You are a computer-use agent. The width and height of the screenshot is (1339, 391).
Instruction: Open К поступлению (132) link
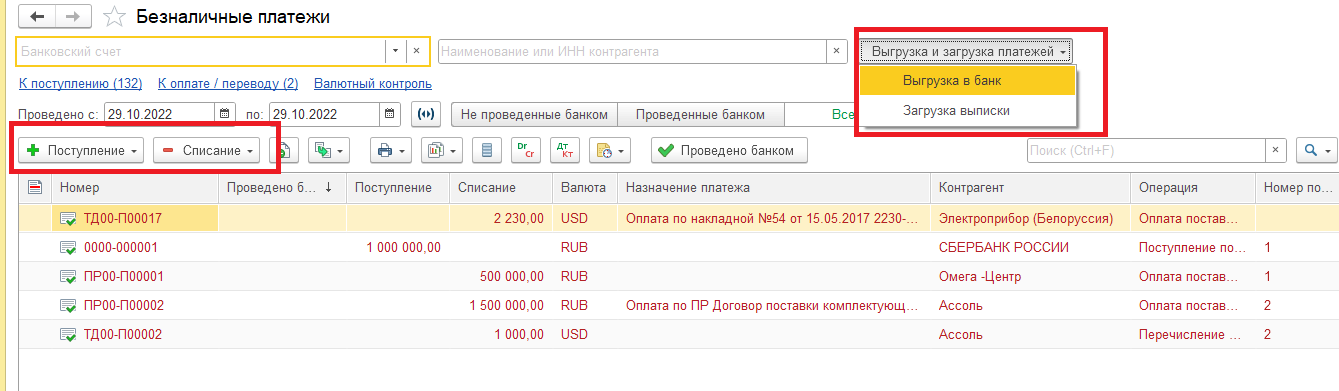80,84
